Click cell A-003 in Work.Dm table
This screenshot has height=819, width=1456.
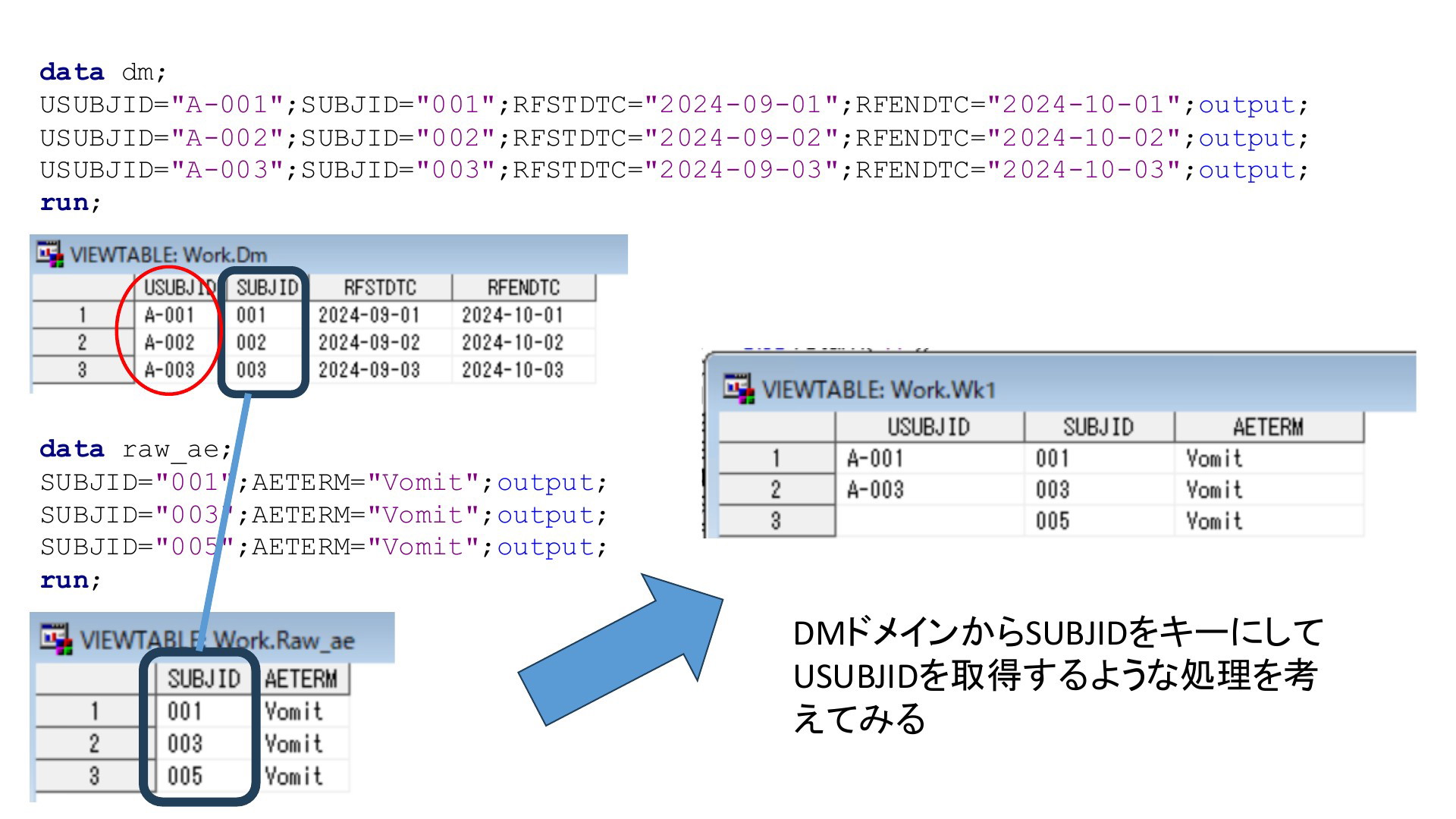pos(179,369)
